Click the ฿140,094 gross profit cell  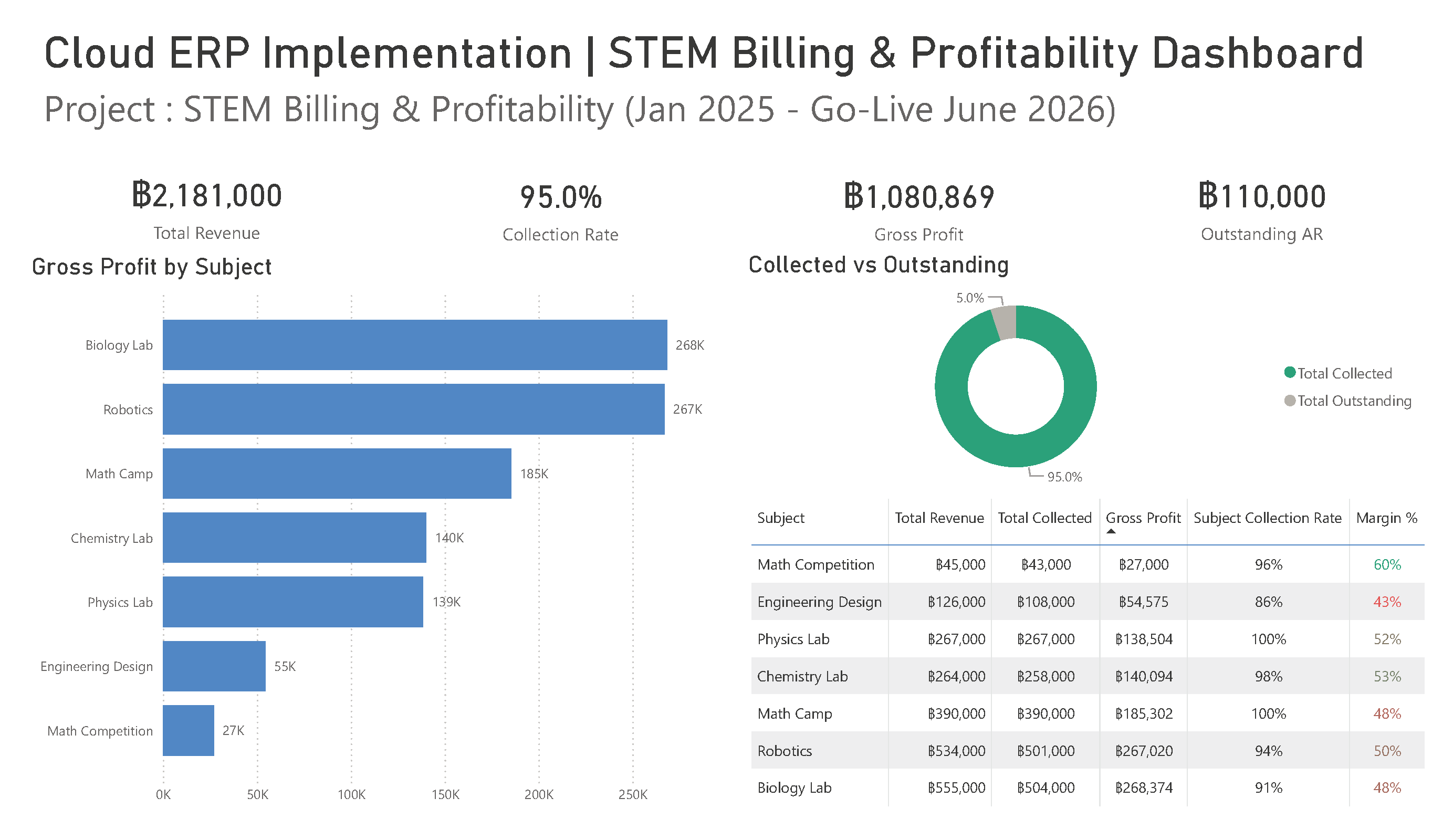coord(1143,676)
